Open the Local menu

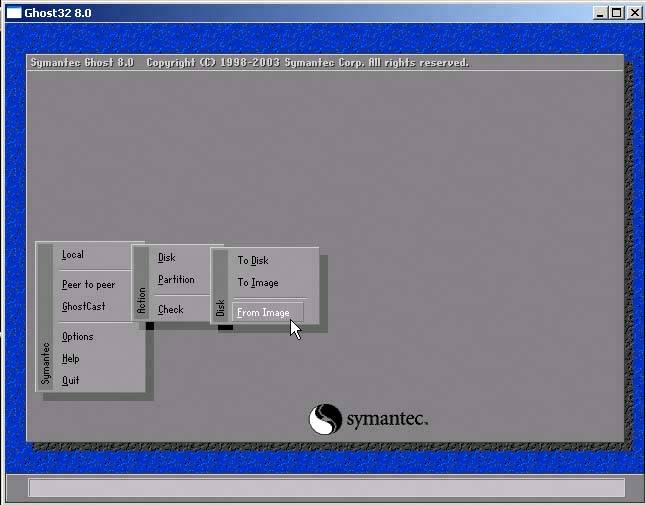point(72,256)
